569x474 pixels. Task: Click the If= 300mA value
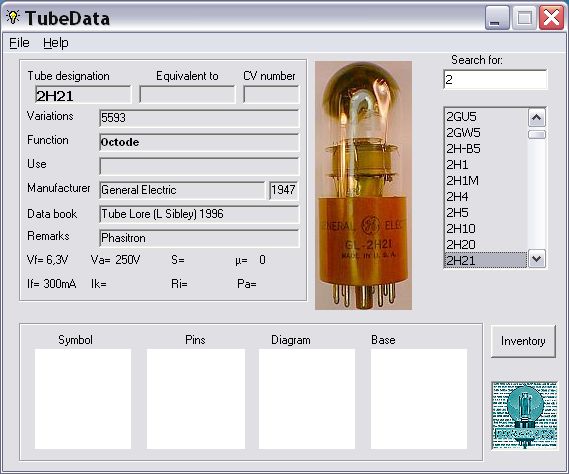pyautogui.click(x=52, y=284)
